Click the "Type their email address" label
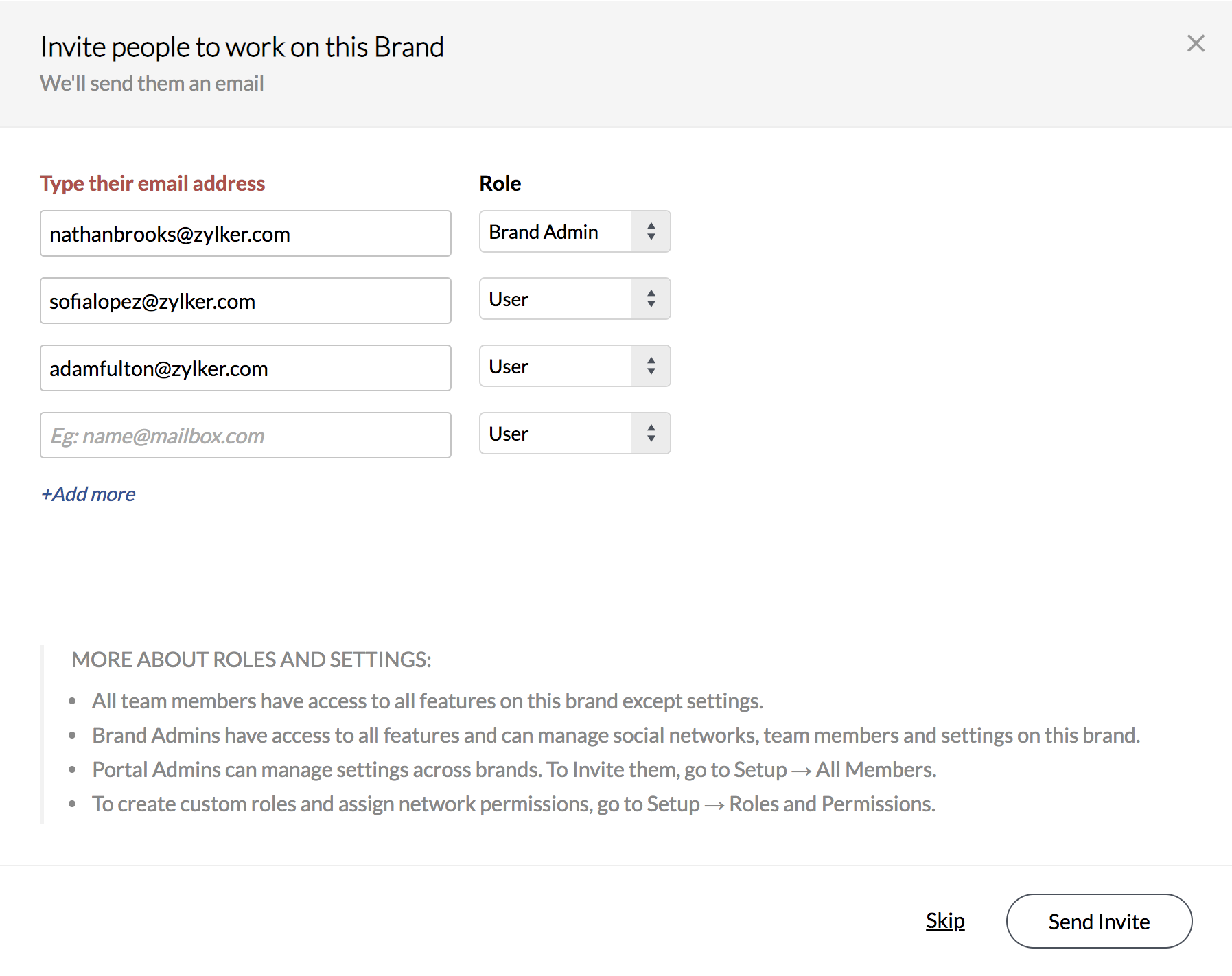Viewport: 1232px width, 976px height. point(152,184)
